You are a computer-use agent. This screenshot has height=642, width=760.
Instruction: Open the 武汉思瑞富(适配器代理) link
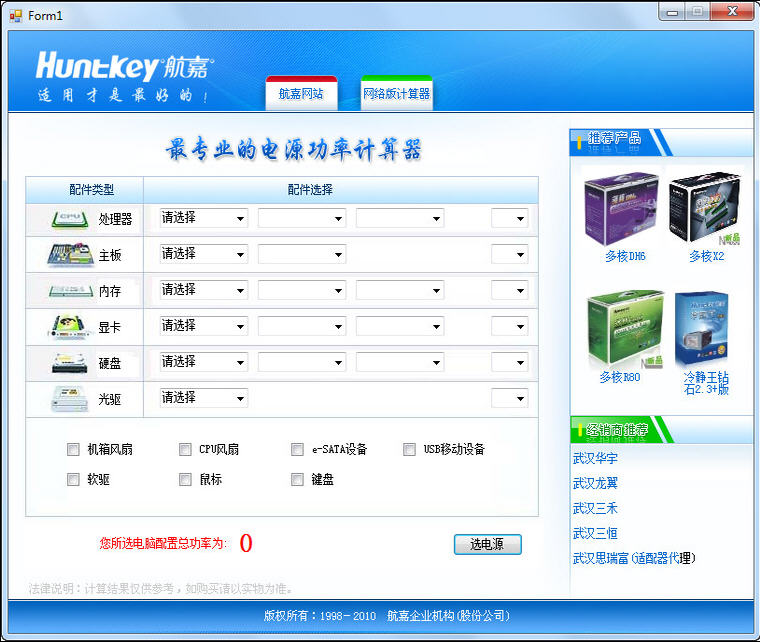(633, 558)
